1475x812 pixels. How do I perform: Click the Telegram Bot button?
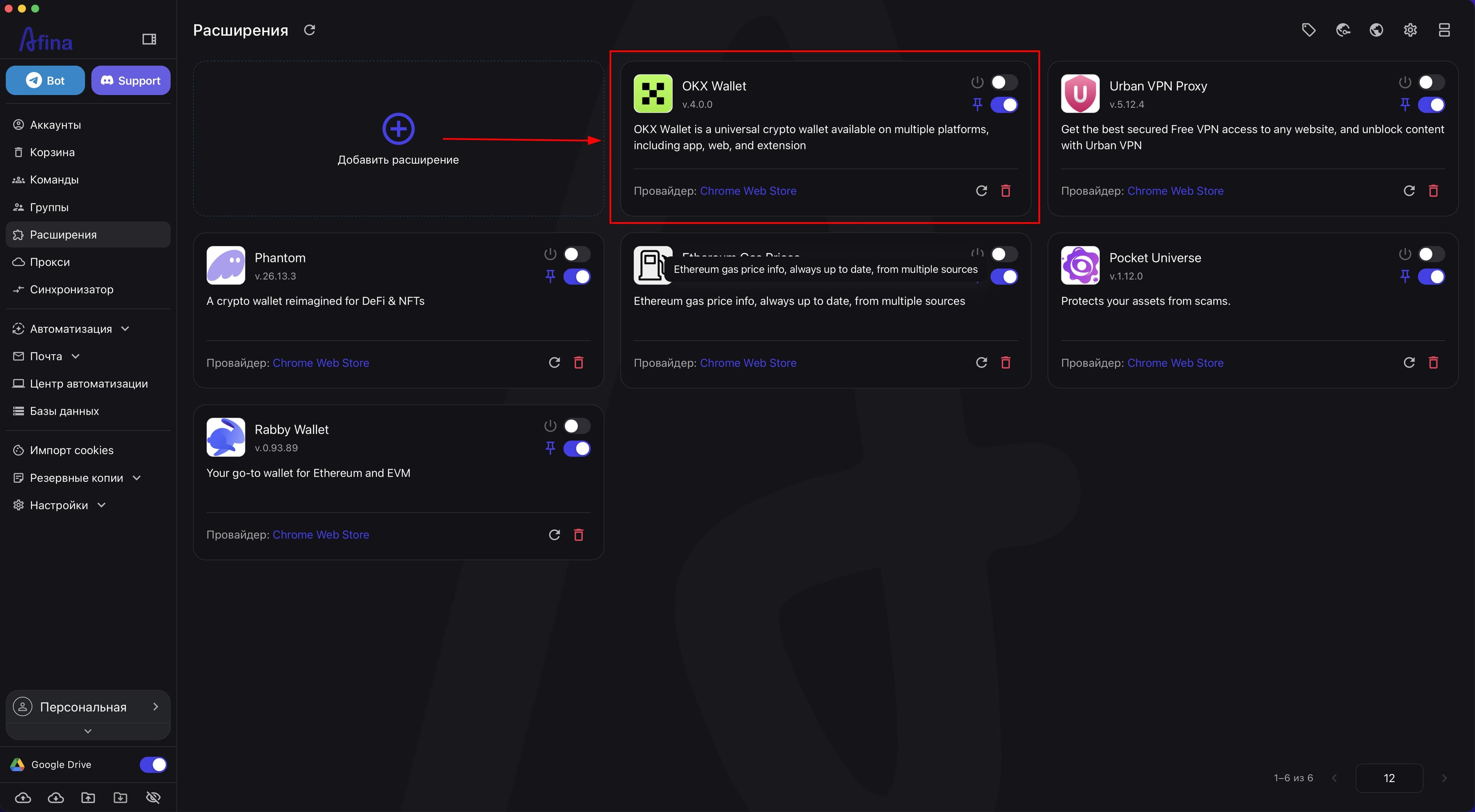tap(45, 80)
